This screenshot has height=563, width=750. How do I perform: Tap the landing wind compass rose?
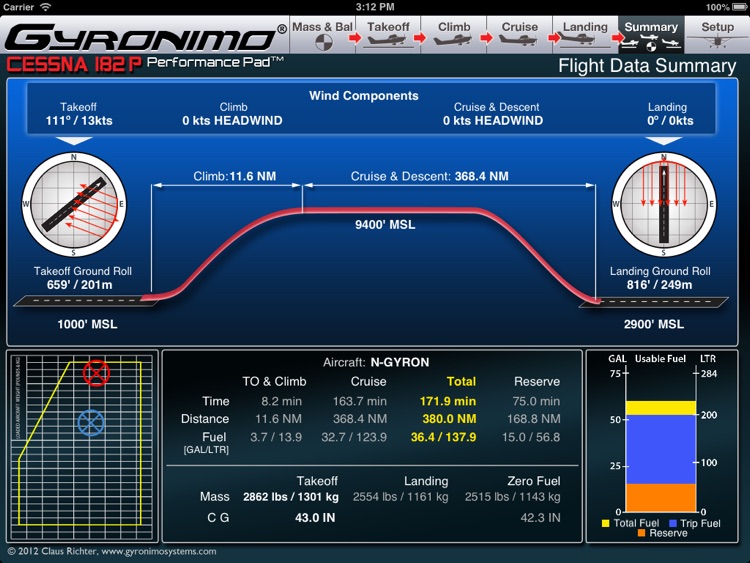663,204
